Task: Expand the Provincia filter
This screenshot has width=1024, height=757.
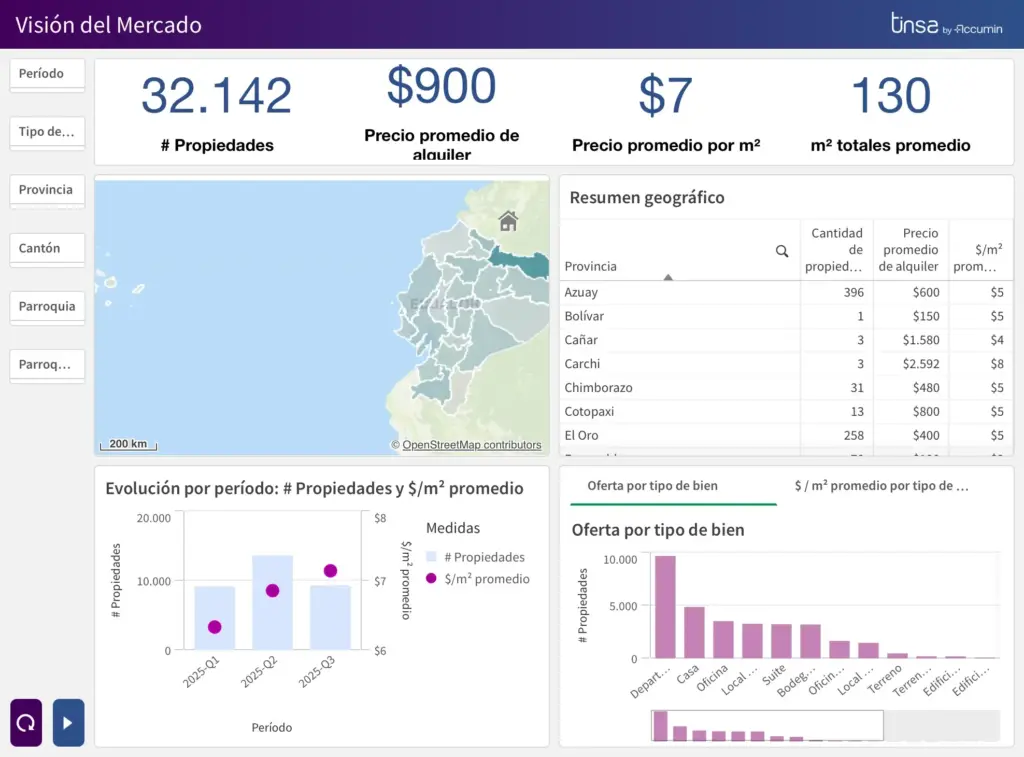Action: (47, 190)
